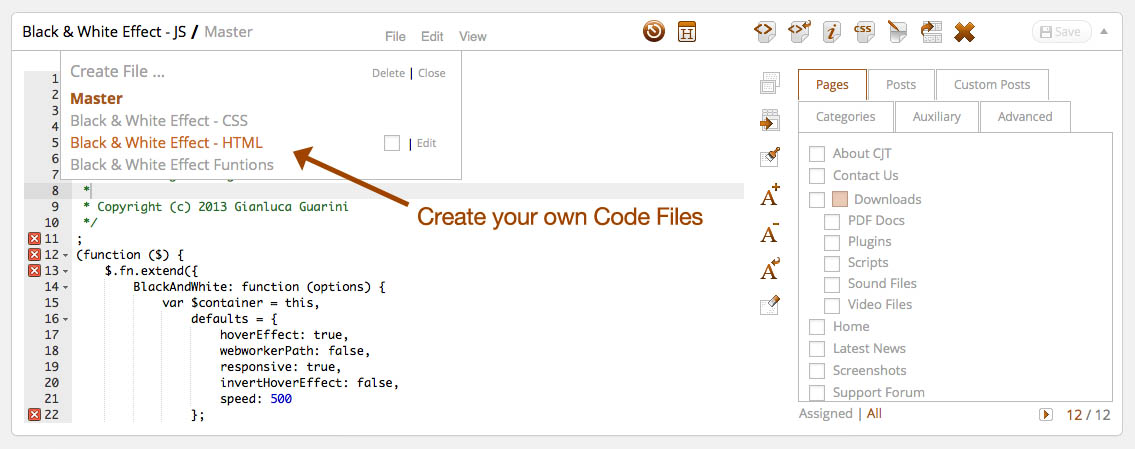The width and height of the screenshot is (1135, 449).
Task: Click the Save button
Action: click(1059, 32)
